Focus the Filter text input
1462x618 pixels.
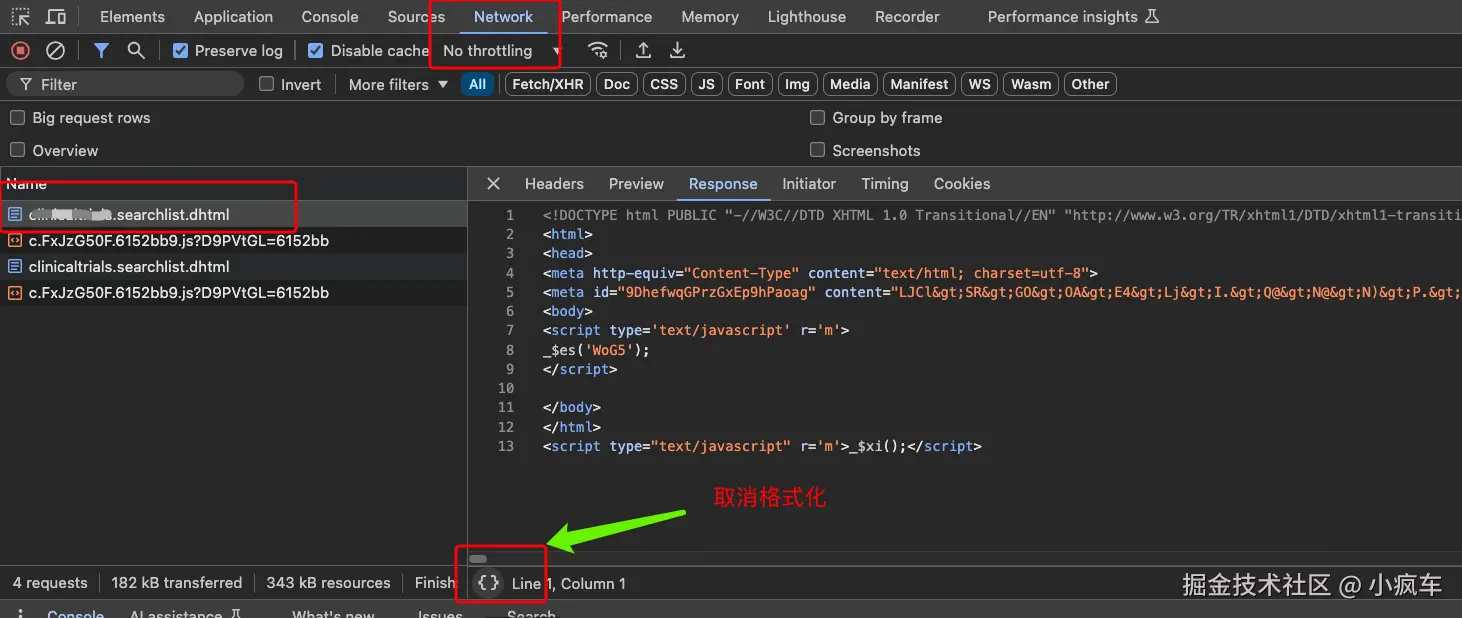[125, 84]
